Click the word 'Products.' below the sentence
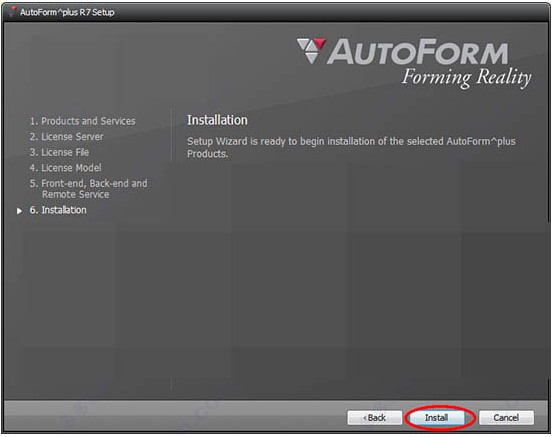Image resolution: width=553 pixels, height=437 pixels. (x=207, y=154)
